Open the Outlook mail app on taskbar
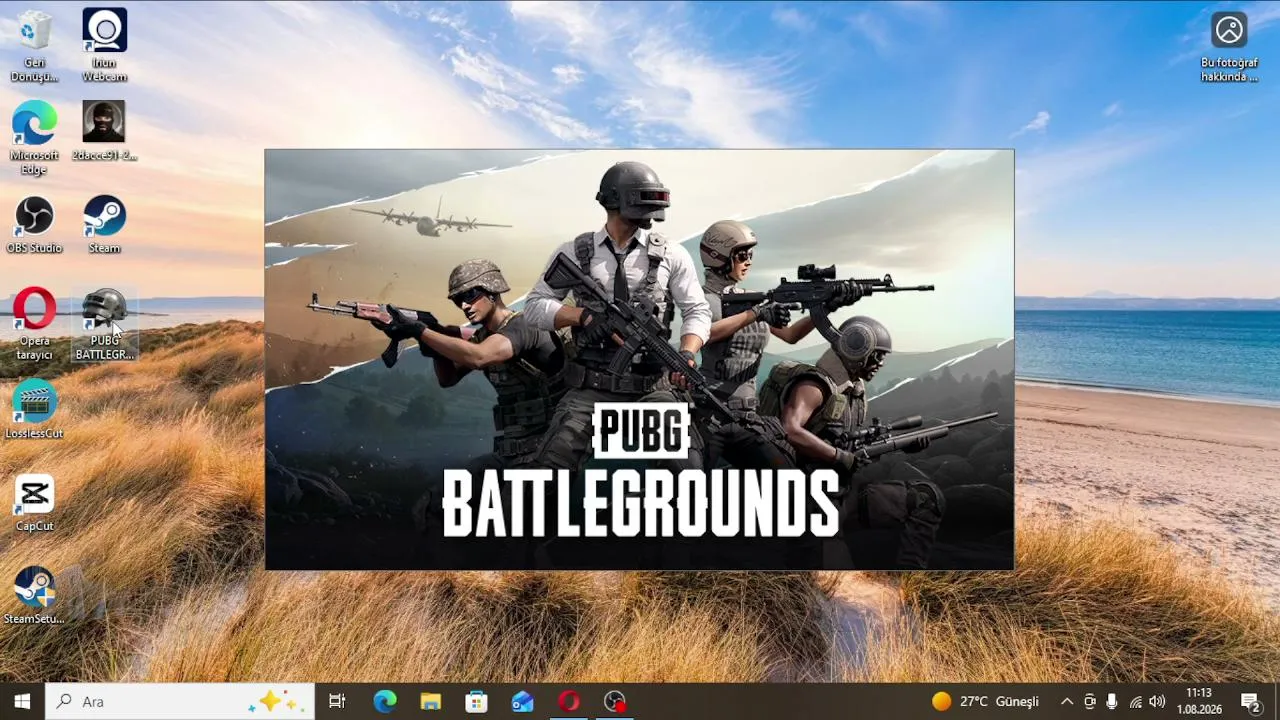1280x720 pixels. [x=522, y=701]
